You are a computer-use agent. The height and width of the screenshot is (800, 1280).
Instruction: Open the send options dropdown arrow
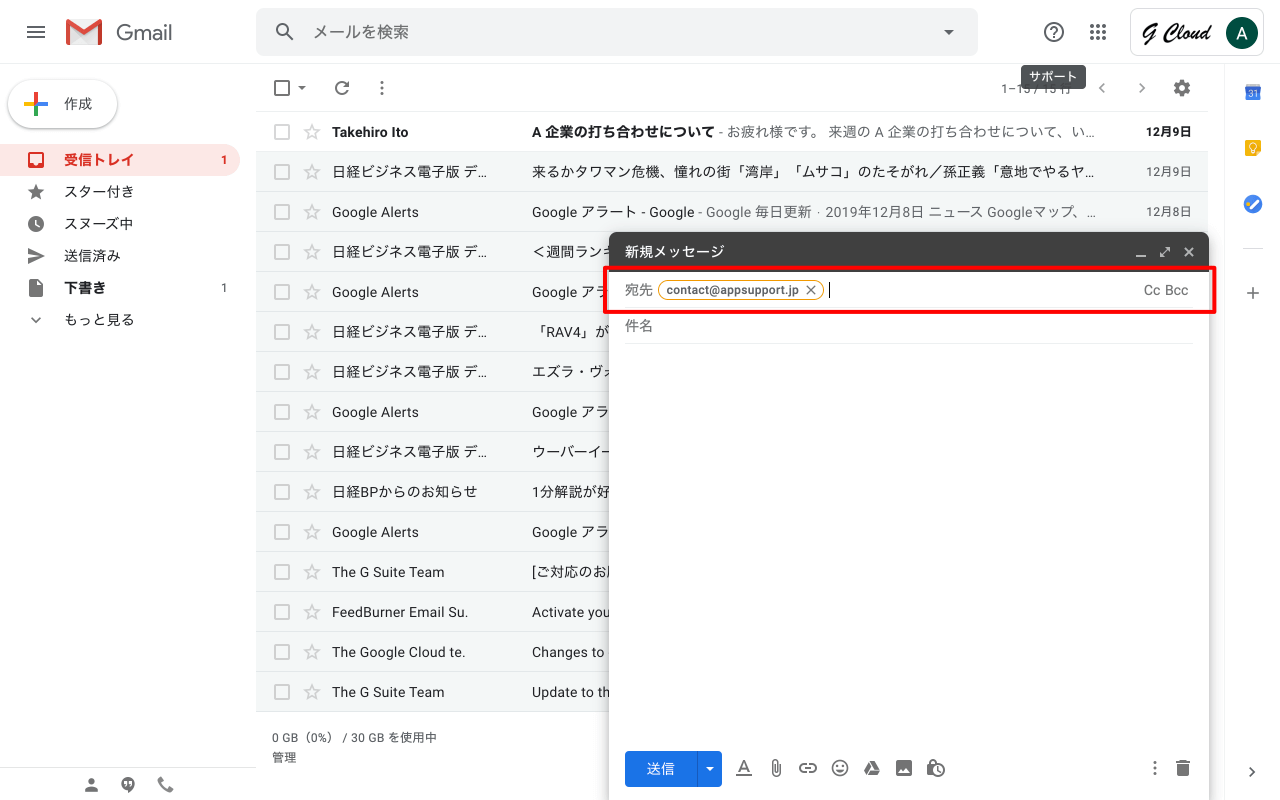click(x=710, y=769)
